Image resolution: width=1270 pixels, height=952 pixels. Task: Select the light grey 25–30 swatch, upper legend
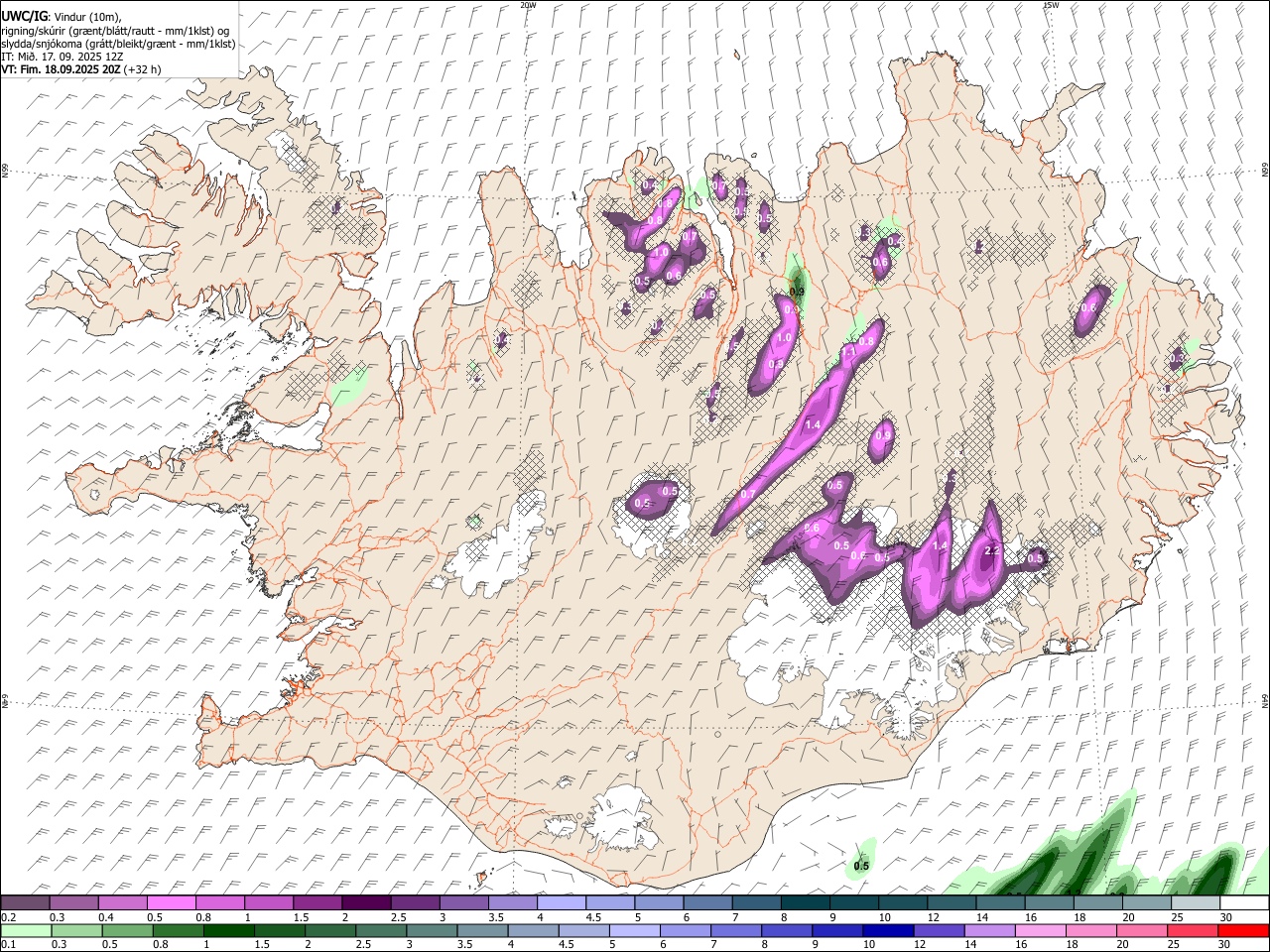pyautogui.click(x=1196, y=903)
